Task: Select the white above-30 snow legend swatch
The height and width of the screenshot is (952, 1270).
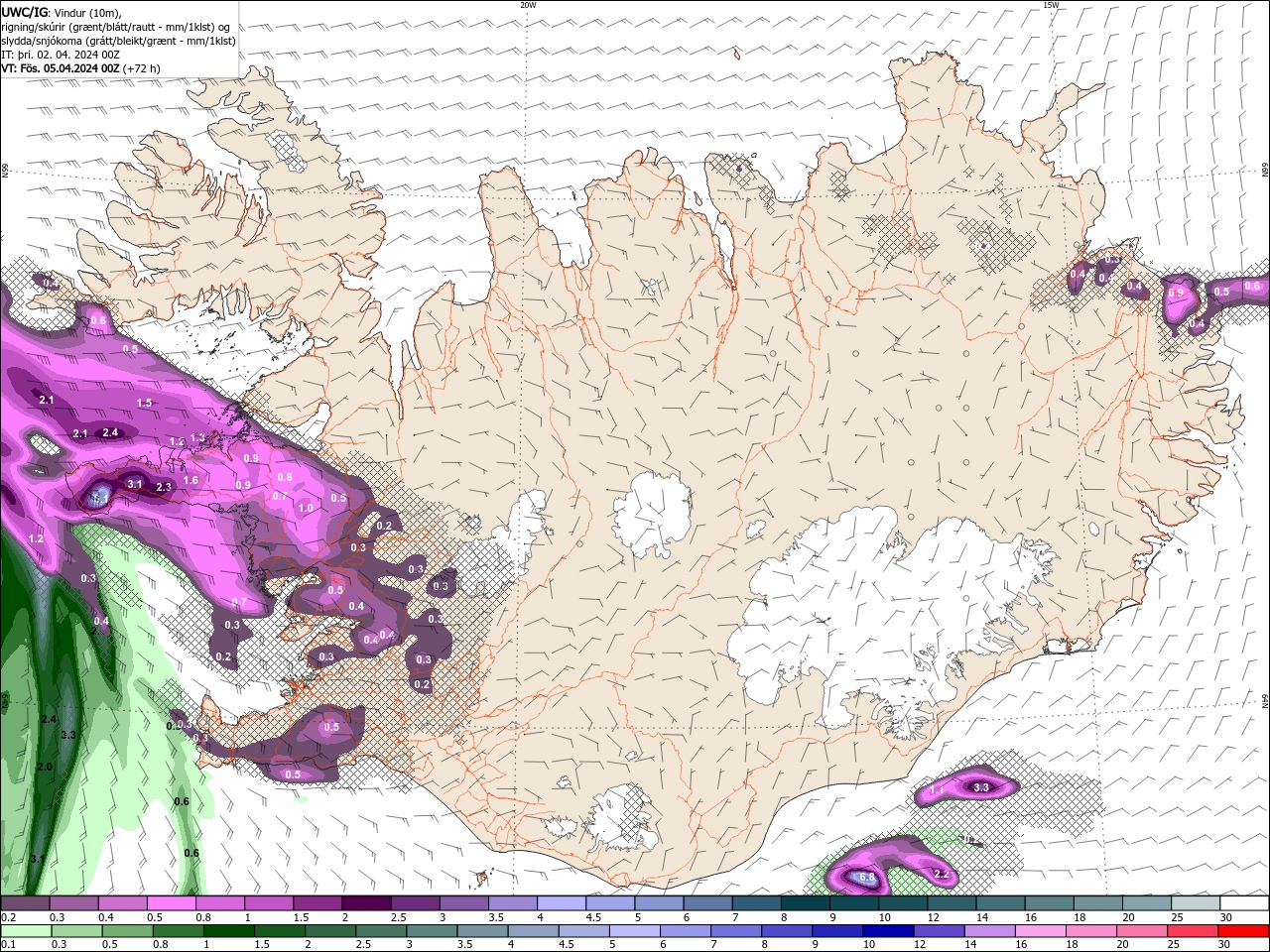Action: (1245, 903)
